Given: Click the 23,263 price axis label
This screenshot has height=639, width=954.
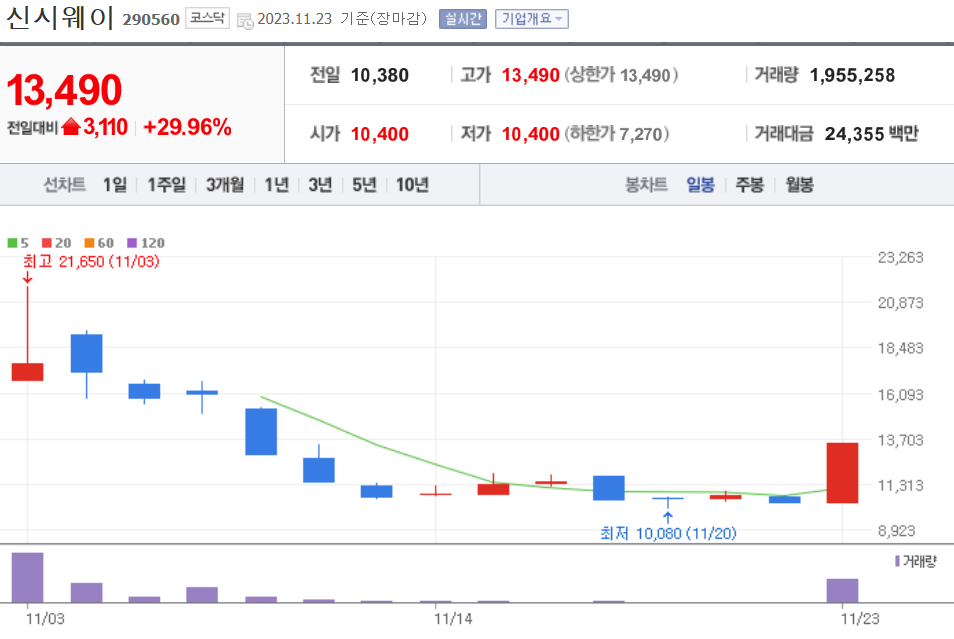Looking at the screenshot, I should coord(900,257).
